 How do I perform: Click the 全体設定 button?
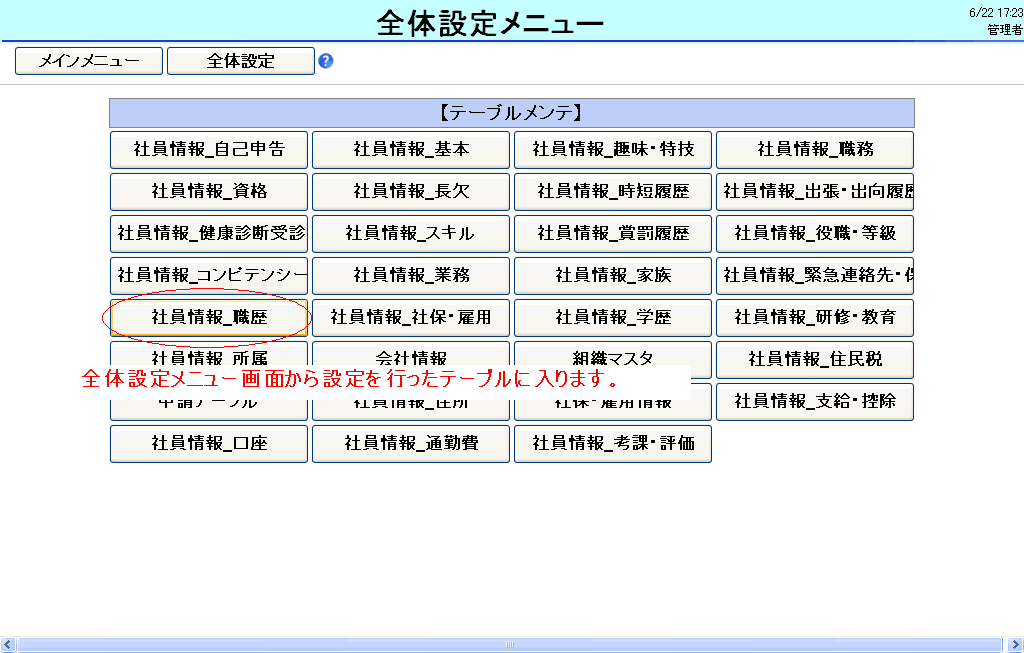pos(240,61)
